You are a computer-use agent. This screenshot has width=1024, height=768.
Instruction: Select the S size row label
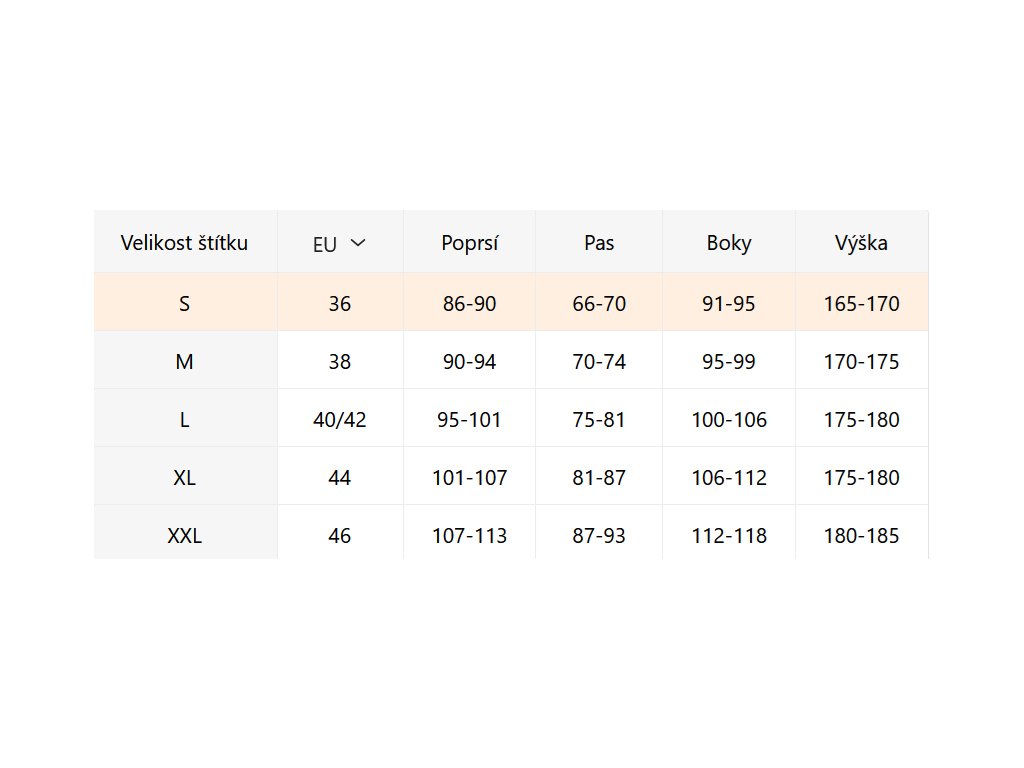[184, 304]
